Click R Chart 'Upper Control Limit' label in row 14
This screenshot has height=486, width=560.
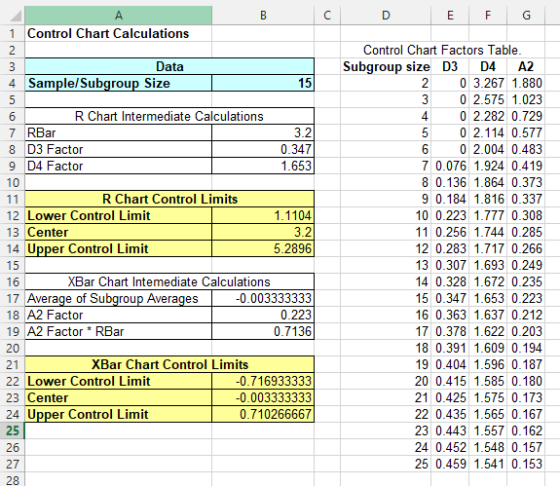(118, 249)
